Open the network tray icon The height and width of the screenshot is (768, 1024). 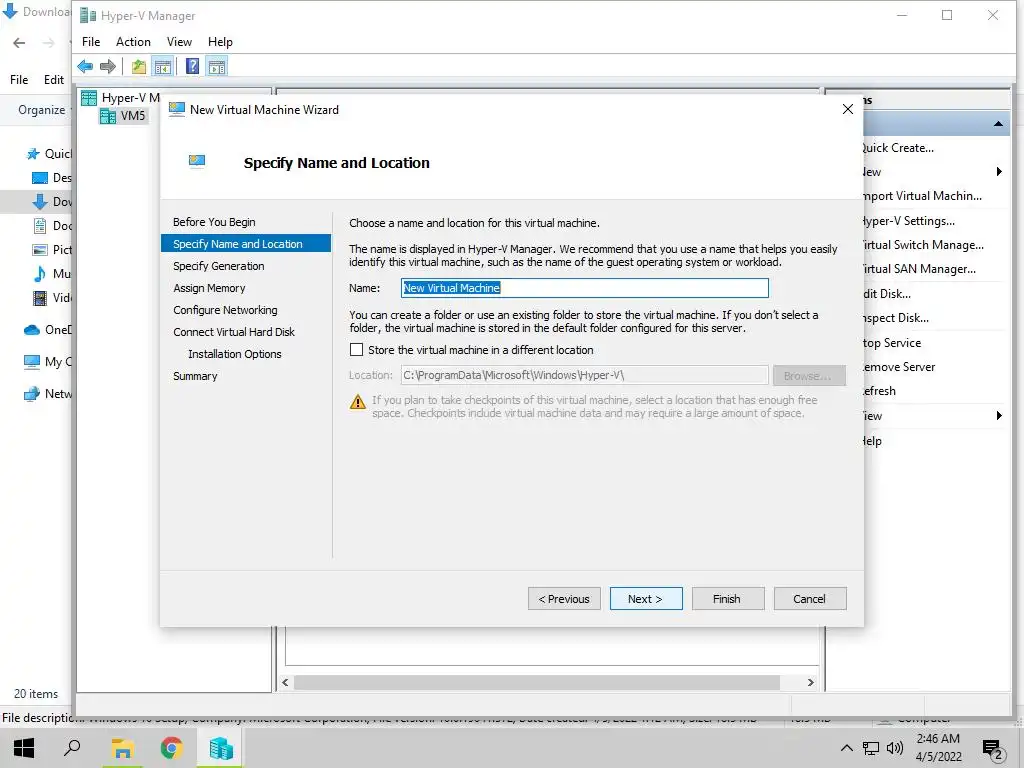point(871,748)
